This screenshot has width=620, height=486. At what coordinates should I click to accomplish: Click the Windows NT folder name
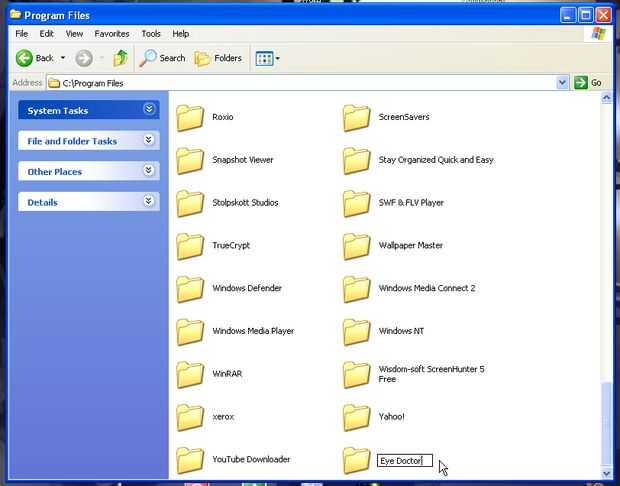point(401,331)
